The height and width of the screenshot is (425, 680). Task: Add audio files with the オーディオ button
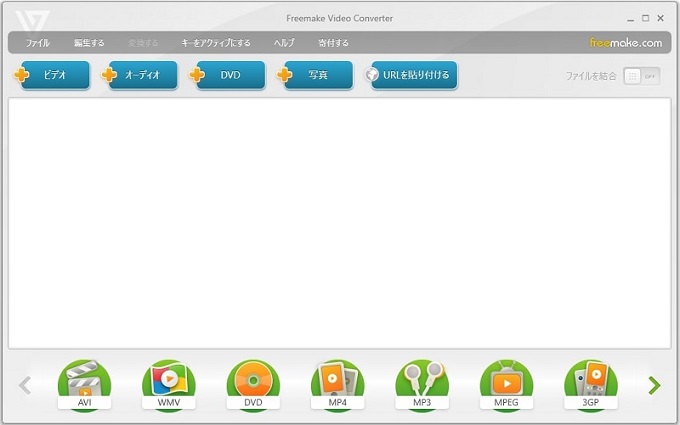(139, 75)
